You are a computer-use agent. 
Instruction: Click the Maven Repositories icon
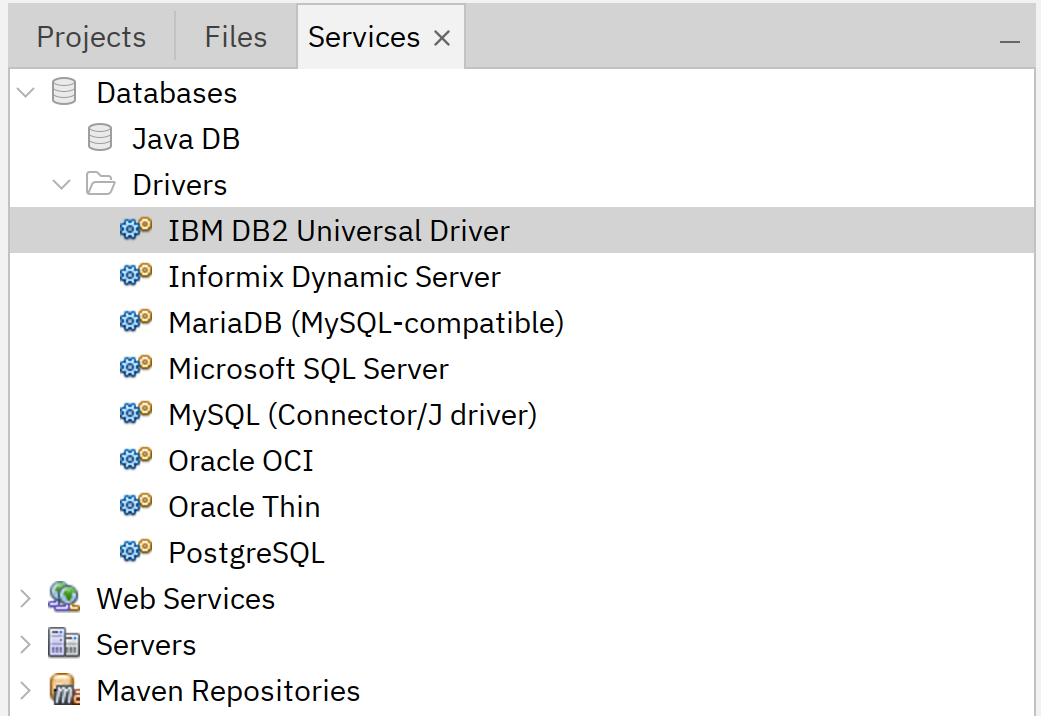(64, 690)
